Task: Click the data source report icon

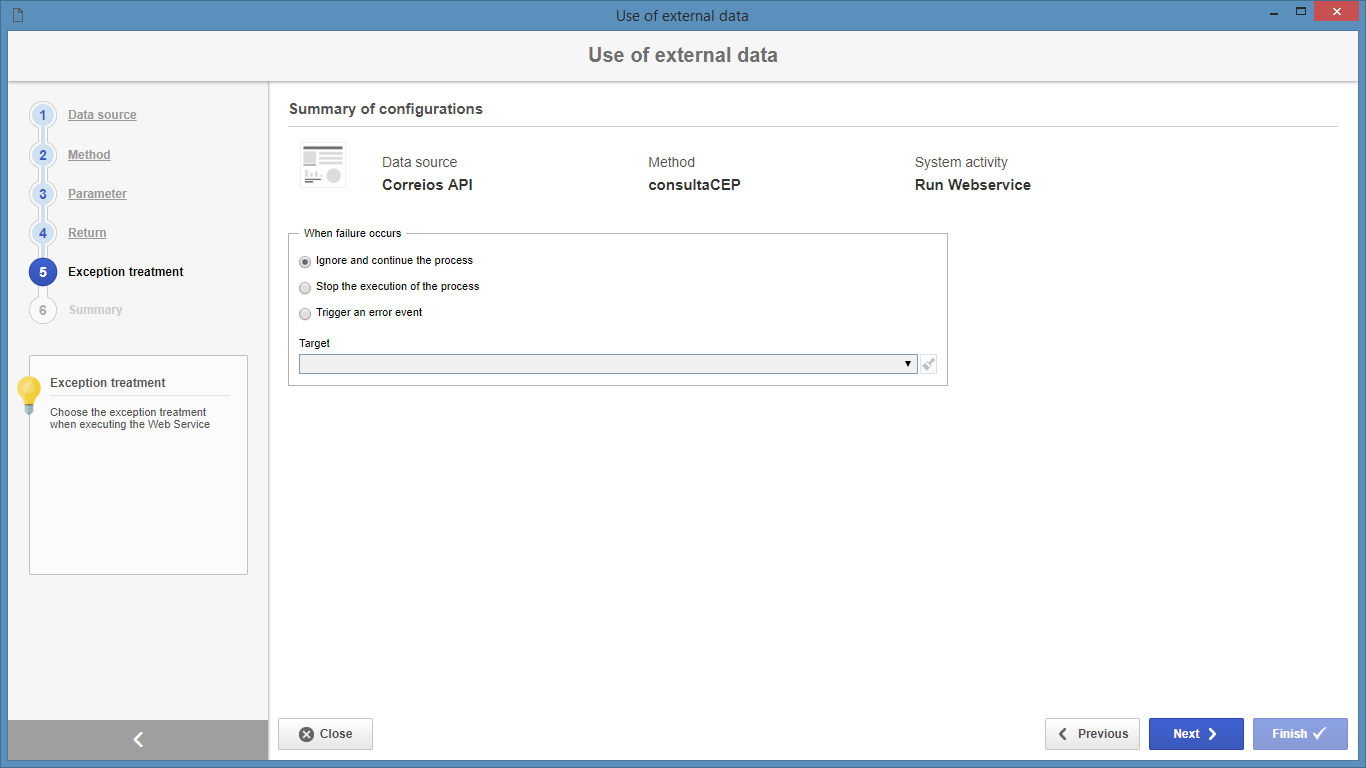Action: pos(323,165)
